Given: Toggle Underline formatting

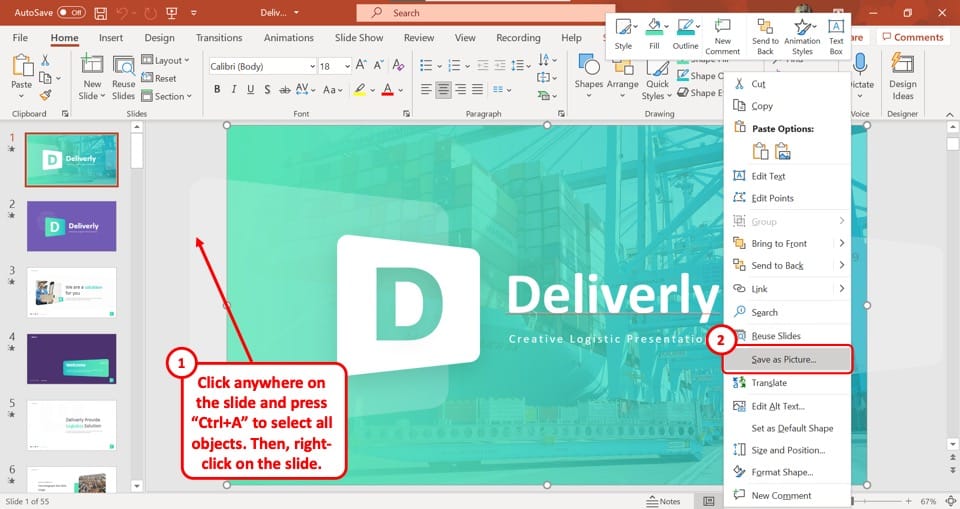Looking at the screenshot, I should 250,89.
